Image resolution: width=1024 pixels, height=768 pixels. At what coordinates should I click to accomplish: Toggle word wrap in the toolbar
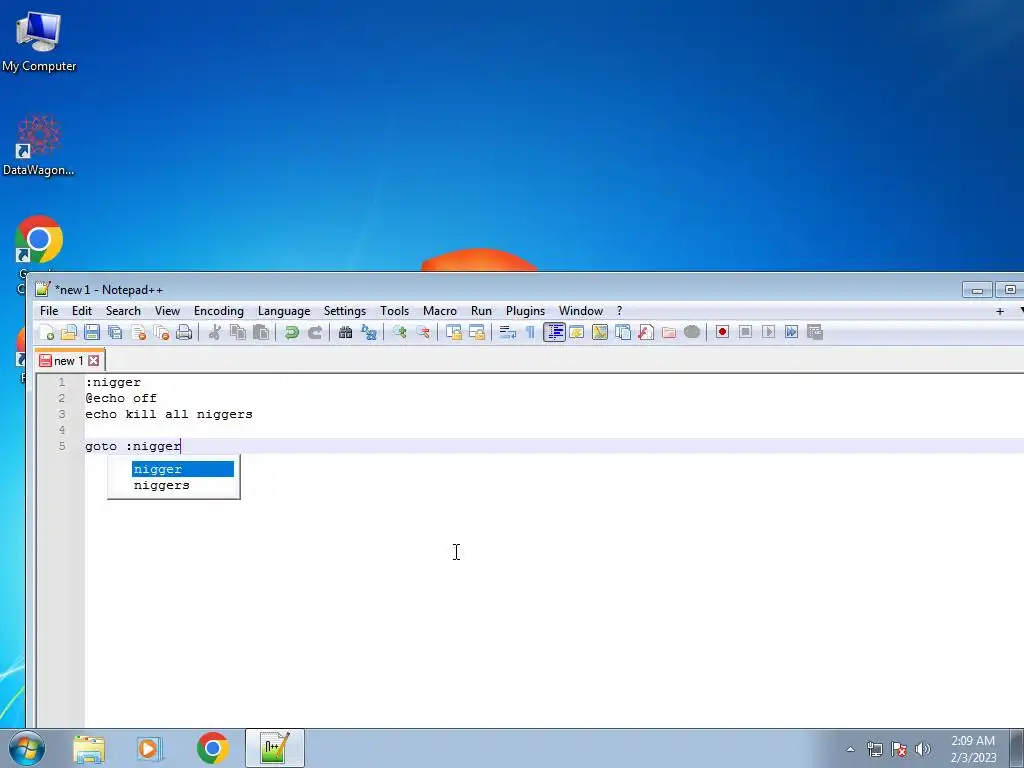point(507,332)
